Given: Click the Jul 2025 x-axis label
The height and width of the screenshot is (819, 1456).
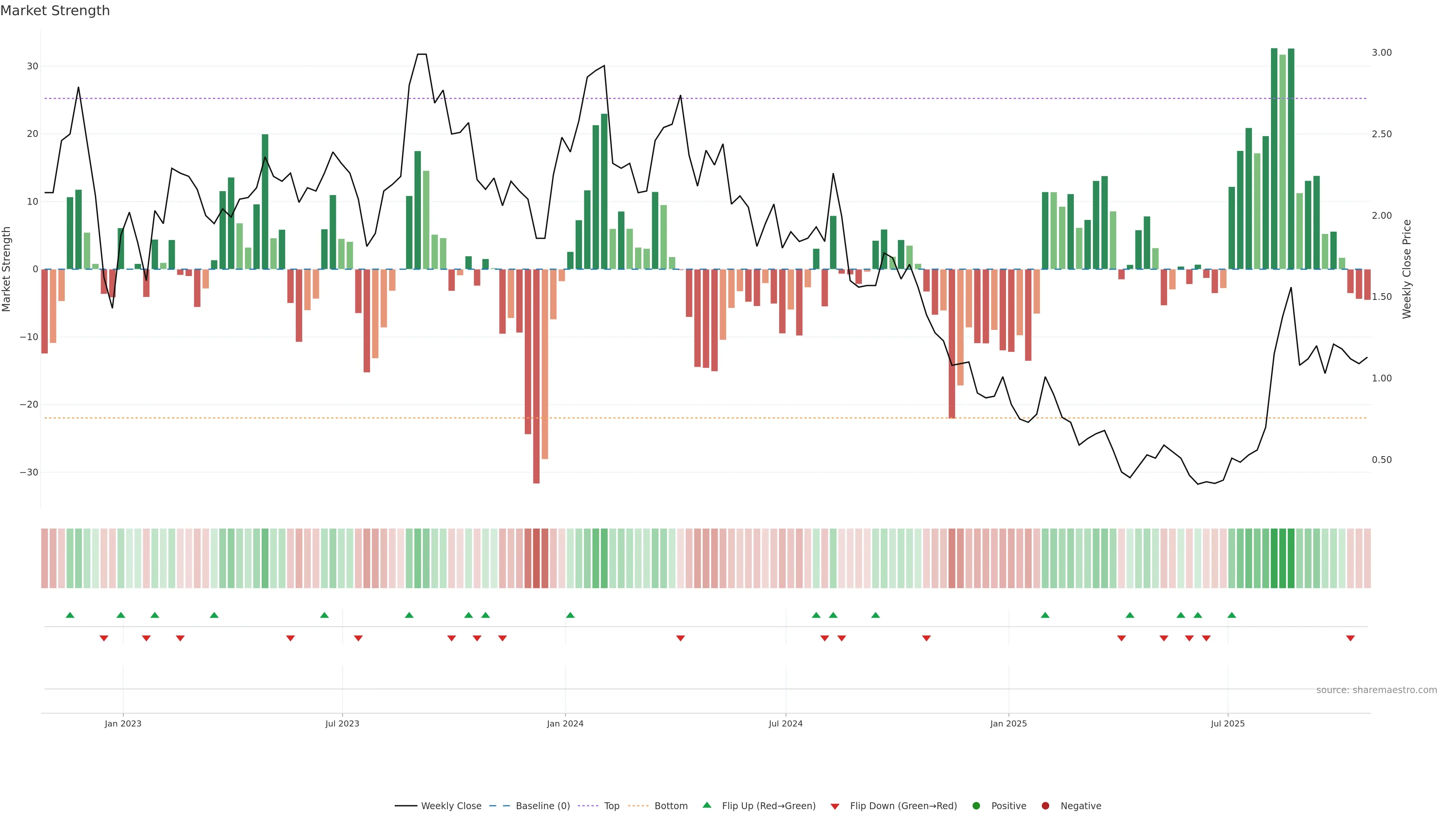Looking at the screenshot, I should click(x=1228, y=723).
